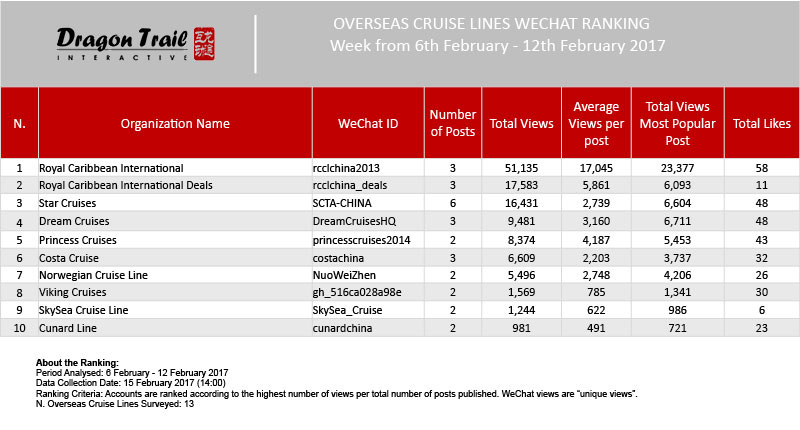Click the Total Views column header
Viewport: 800px width, 430px height.
(521, 124)
